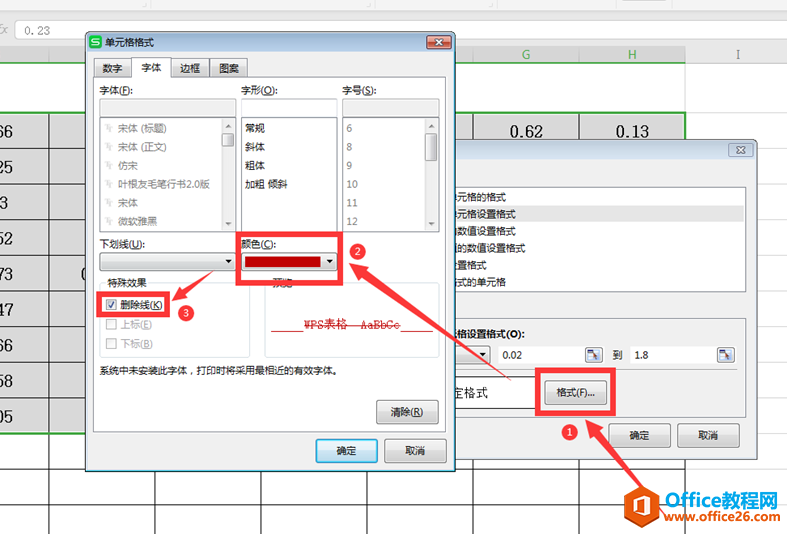Click the 字体(F) input field
This screenshot has width=787, height=534.
pyautogui.click(x=168, y=107)
